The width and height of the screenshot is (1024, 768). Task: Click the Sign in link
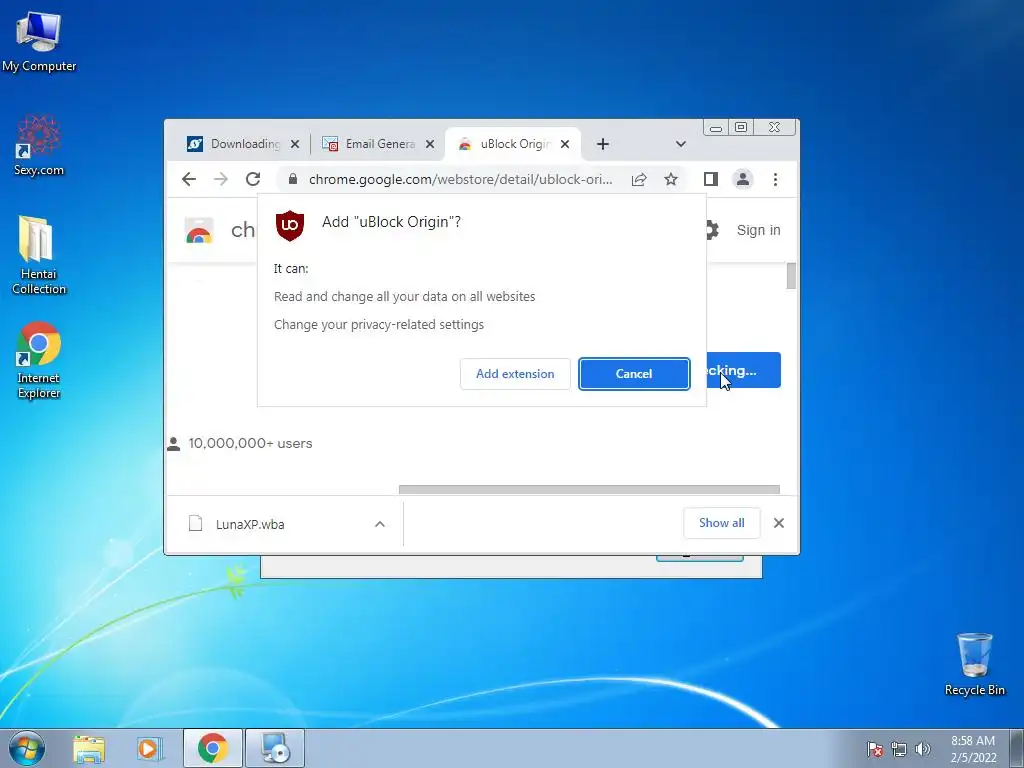(758, 230)
